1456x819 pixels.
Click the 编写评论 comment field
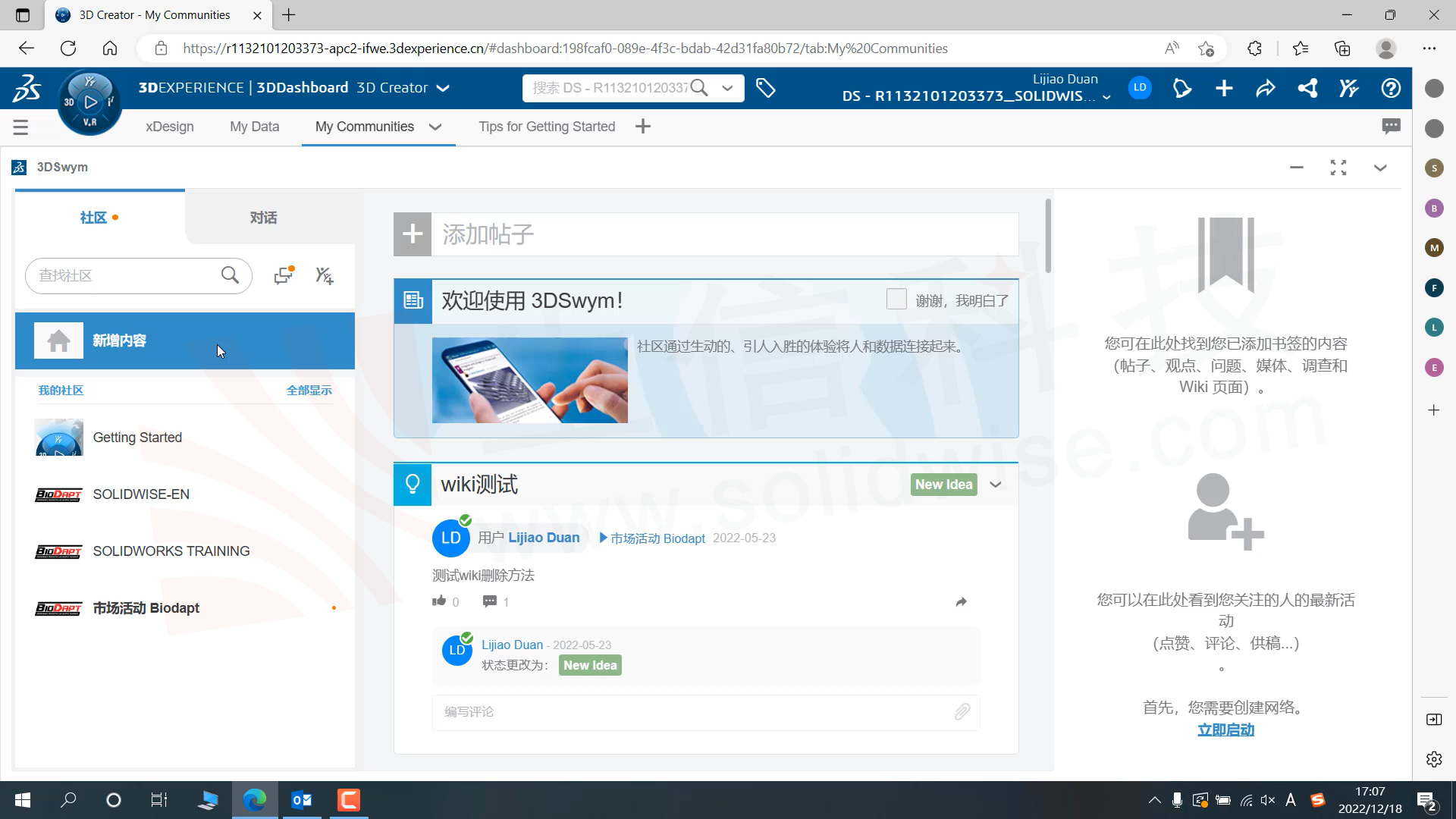pos(706,711)
